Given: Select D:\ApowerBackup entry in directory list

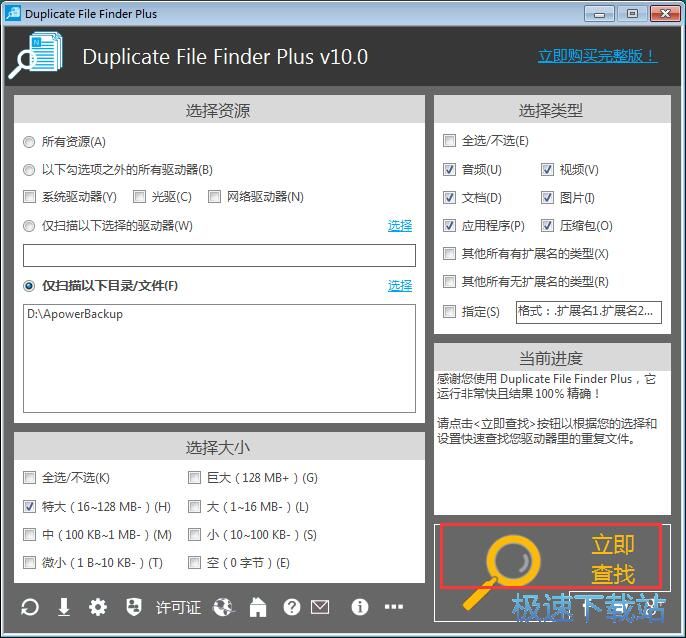Looking at the screenshot, I should (x=76, y=314).
